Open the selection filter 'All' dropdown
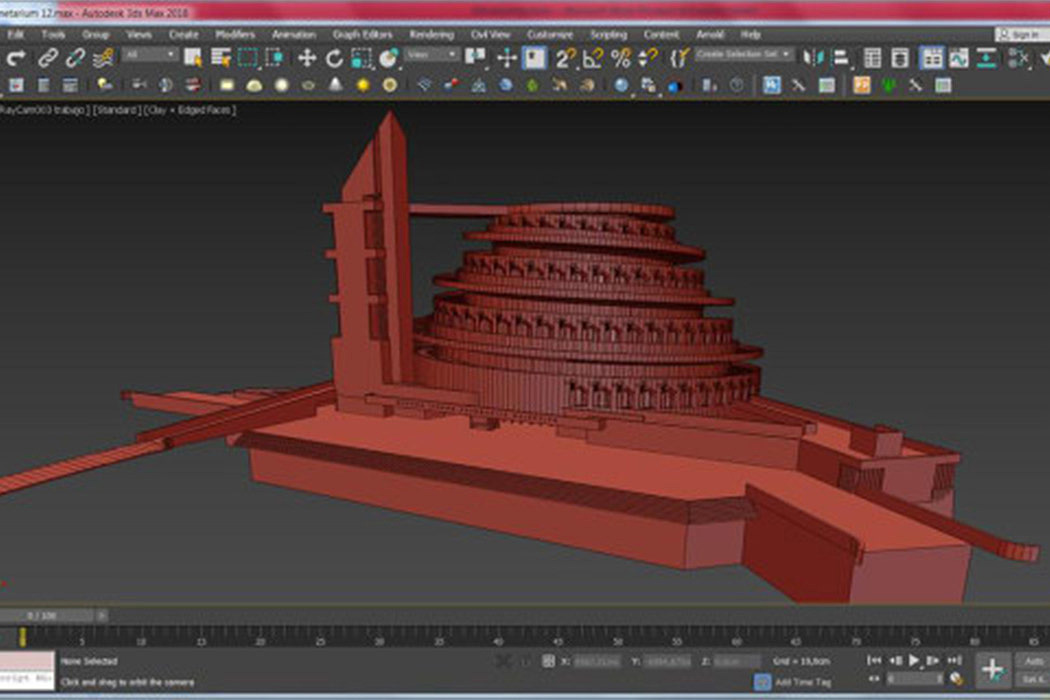 (149, 55)
